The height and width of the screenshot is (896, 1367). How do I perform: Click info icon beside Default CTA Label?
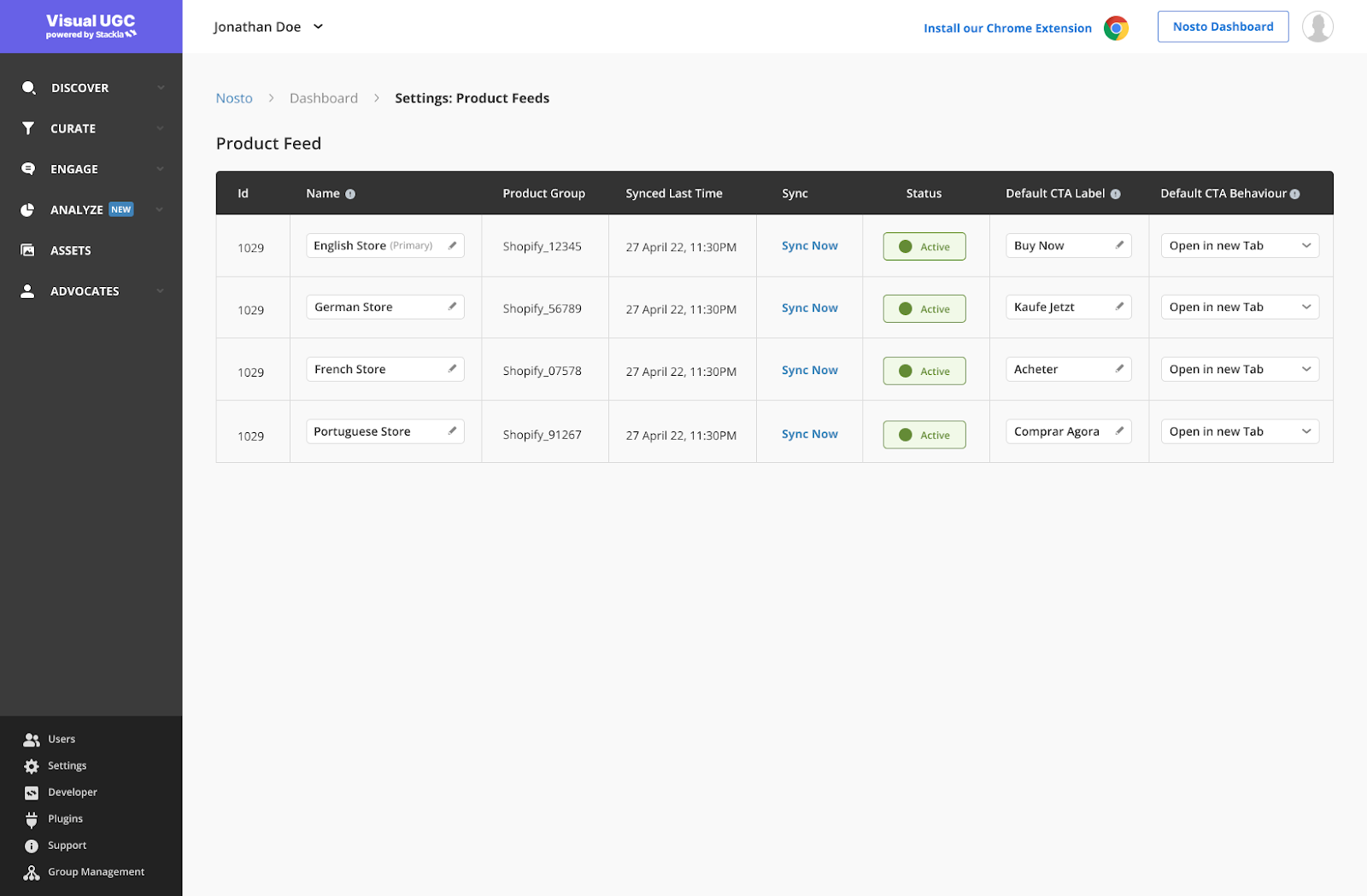point(1115,194)
